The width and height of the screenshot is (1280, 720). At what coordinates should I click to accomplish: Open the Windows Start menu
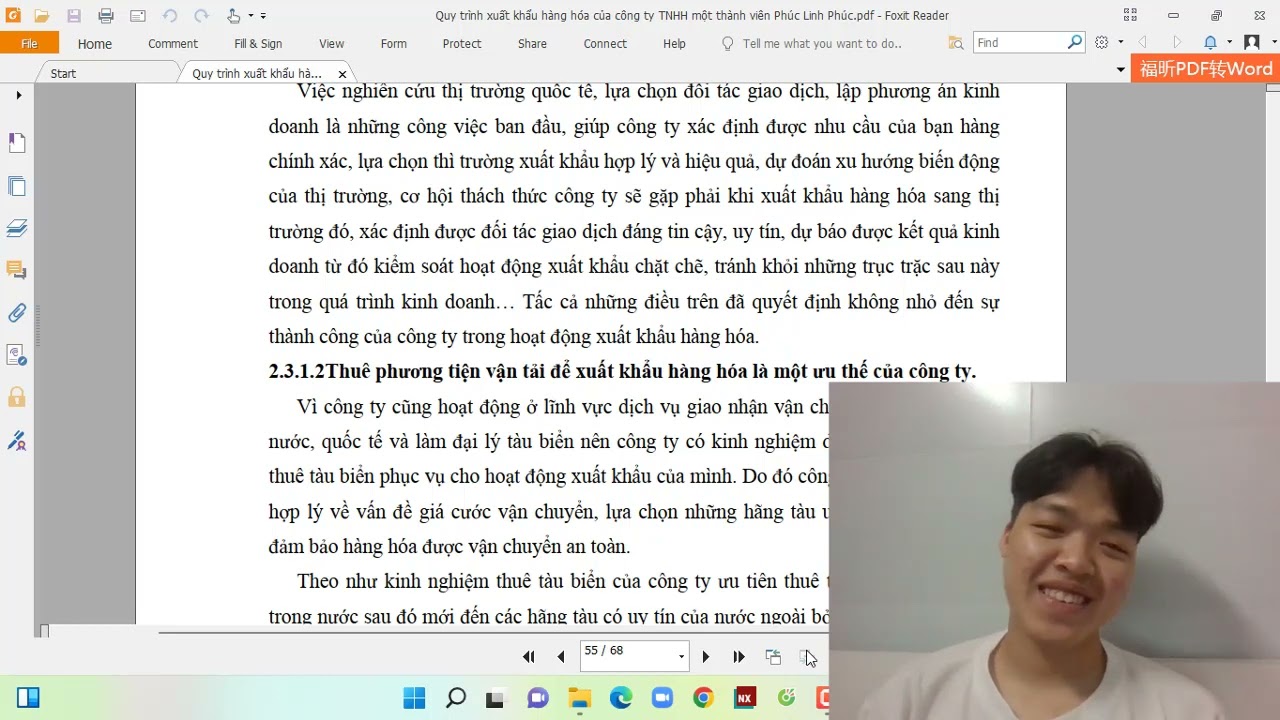pyautogui.click(x=414, y=698)
